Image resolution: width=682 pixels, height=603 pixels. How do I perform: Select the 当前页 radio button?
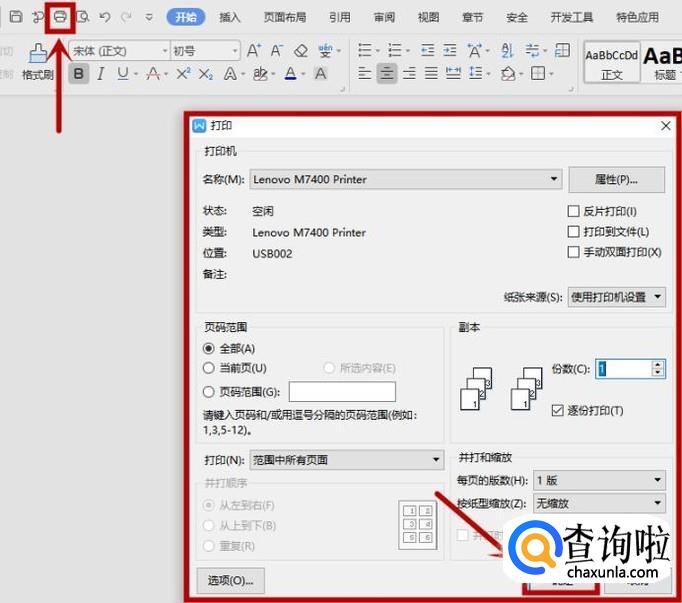click(209, 368)
